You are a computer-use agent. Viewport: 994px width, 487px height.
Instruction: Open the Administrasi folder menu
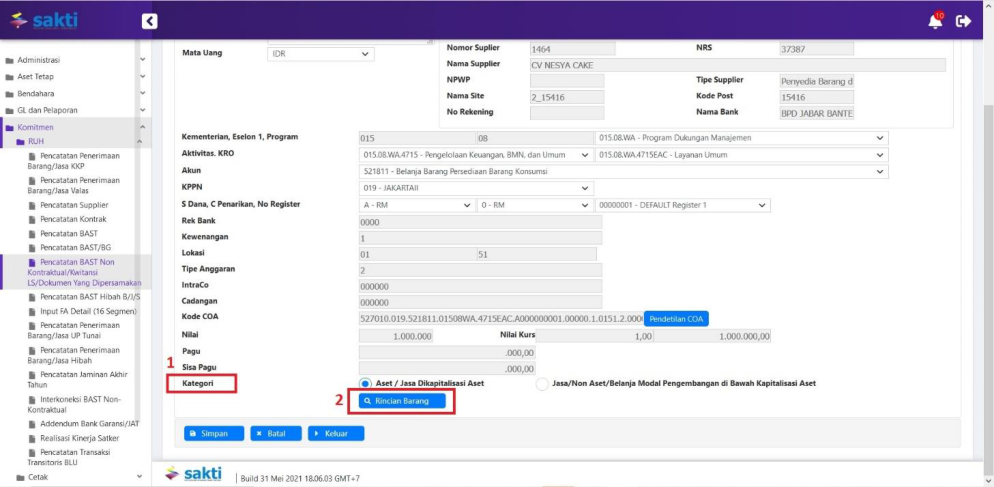[40, 60]
